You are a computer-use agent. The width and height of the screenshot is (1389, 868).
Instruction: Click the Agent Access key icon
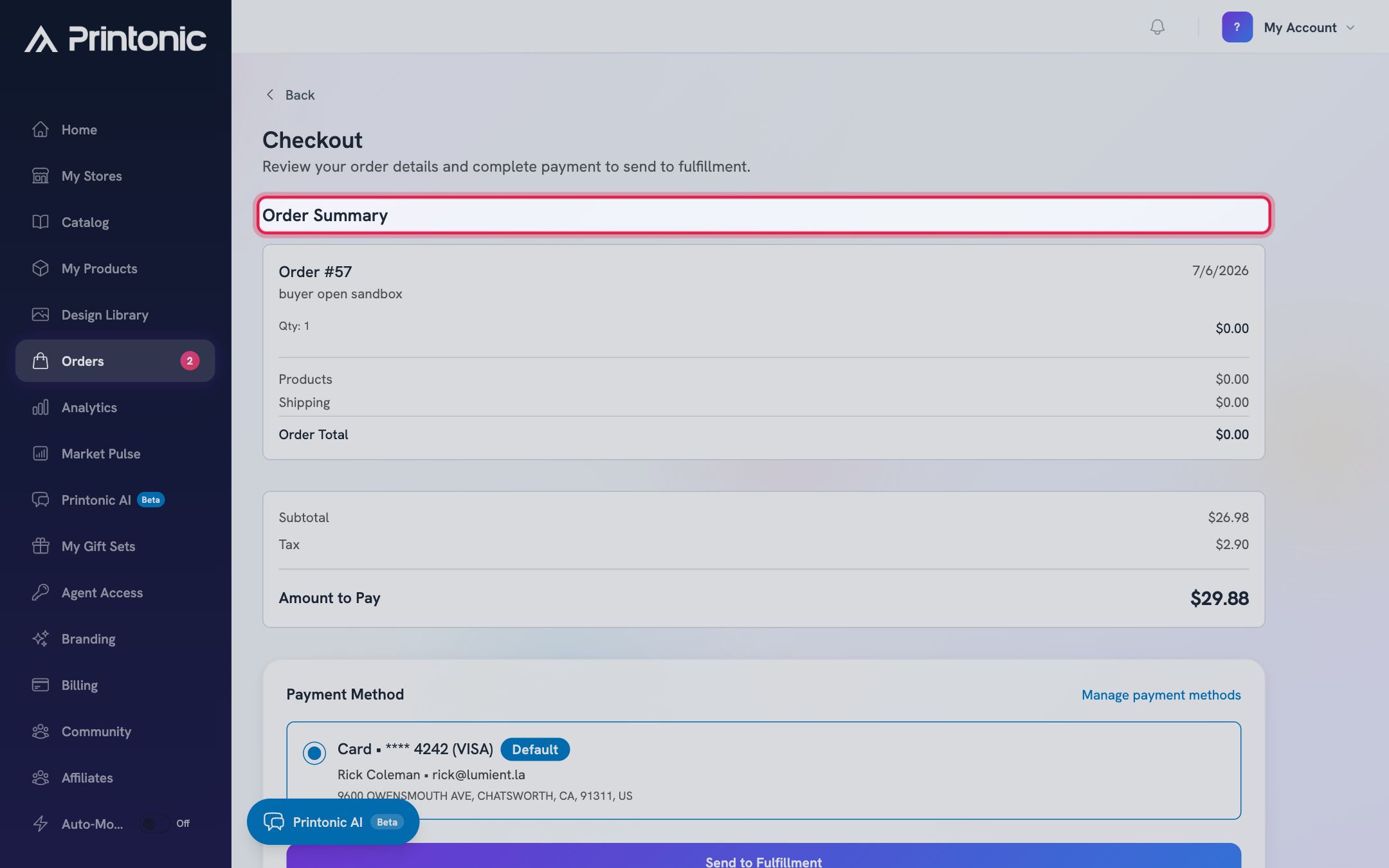[x=41, y=592]
